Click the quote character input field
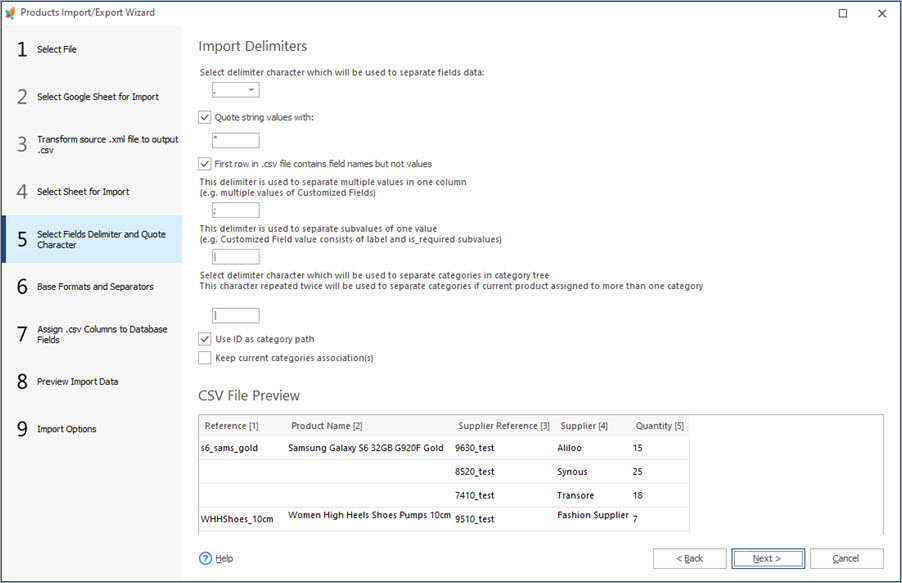 pos(235,140)
